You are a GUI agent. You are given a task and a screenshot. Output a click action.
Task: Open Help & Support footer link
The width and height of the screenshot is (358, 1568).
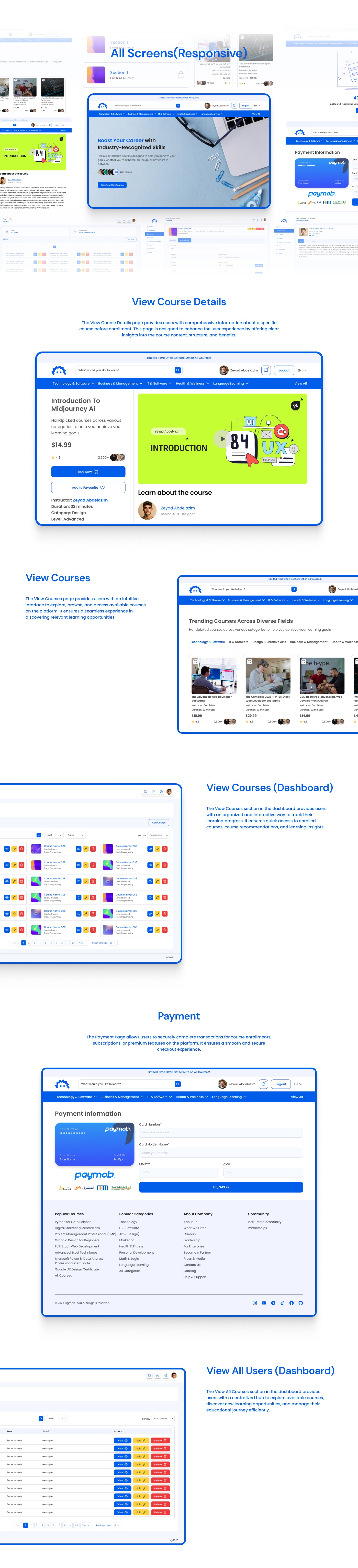coord(195,1277)
